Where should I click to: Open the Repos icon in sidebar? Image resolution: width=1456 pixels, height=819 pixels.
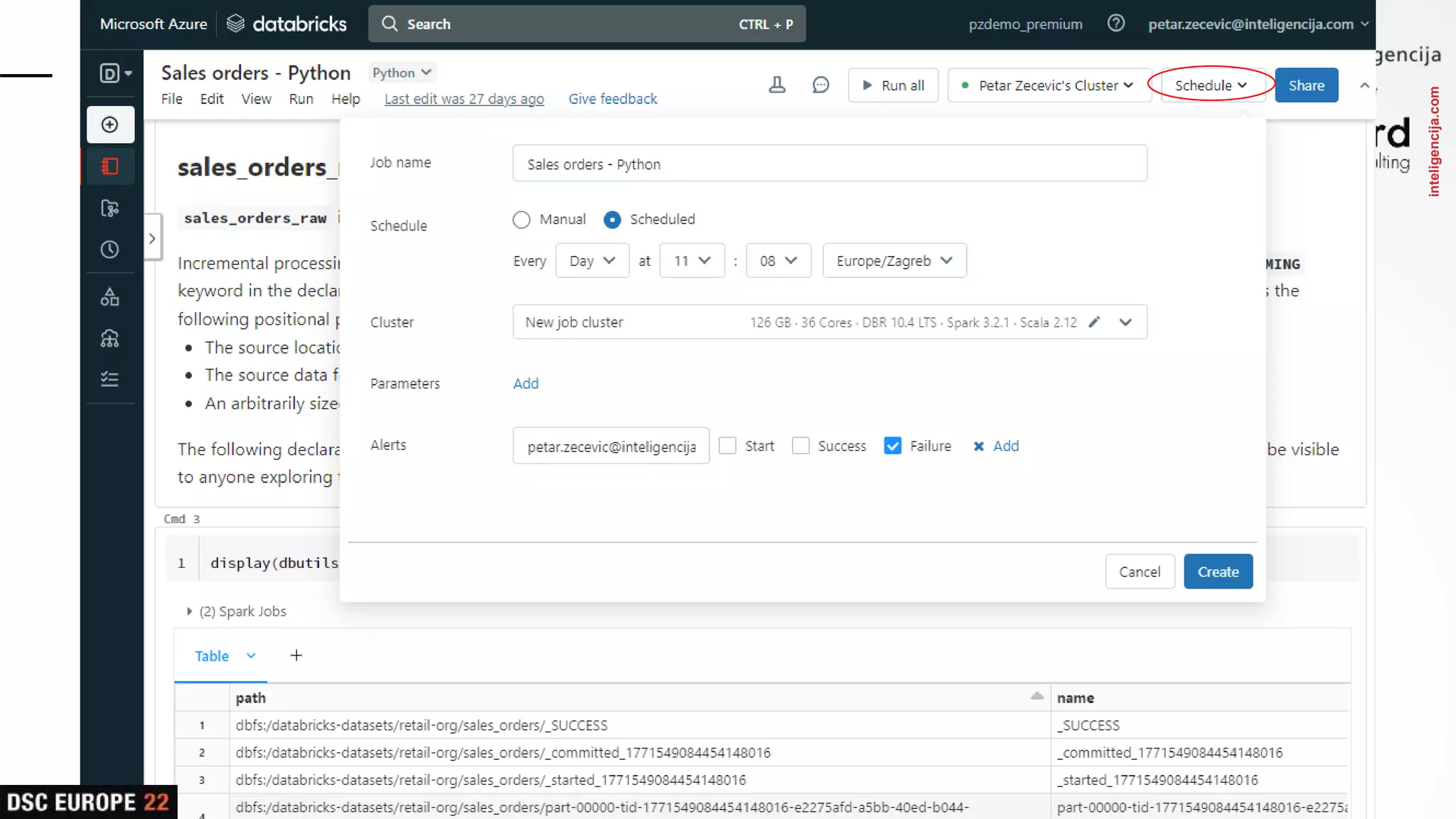110,208
